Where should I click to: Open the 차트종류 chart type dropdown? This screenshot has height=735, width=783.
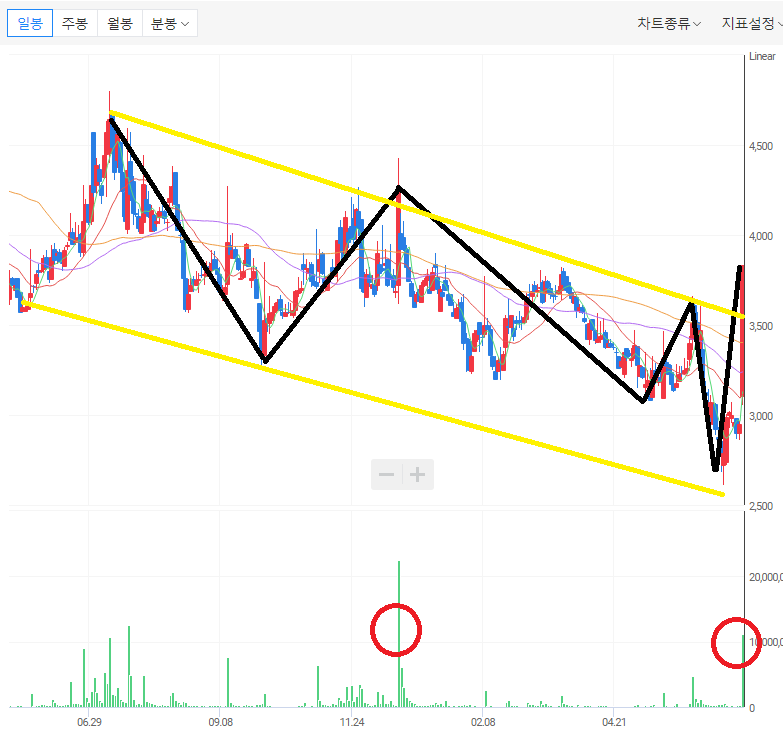[x=669, y=23]
